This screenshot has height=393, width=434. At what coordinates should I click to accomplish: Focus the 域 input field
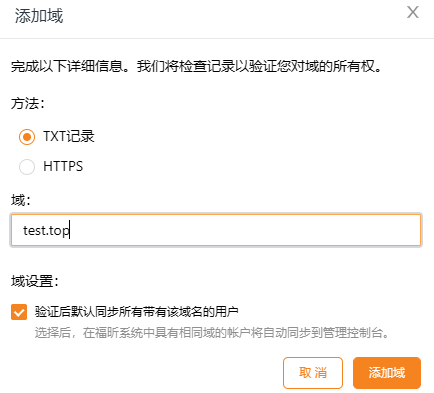[x=216, y=230]
